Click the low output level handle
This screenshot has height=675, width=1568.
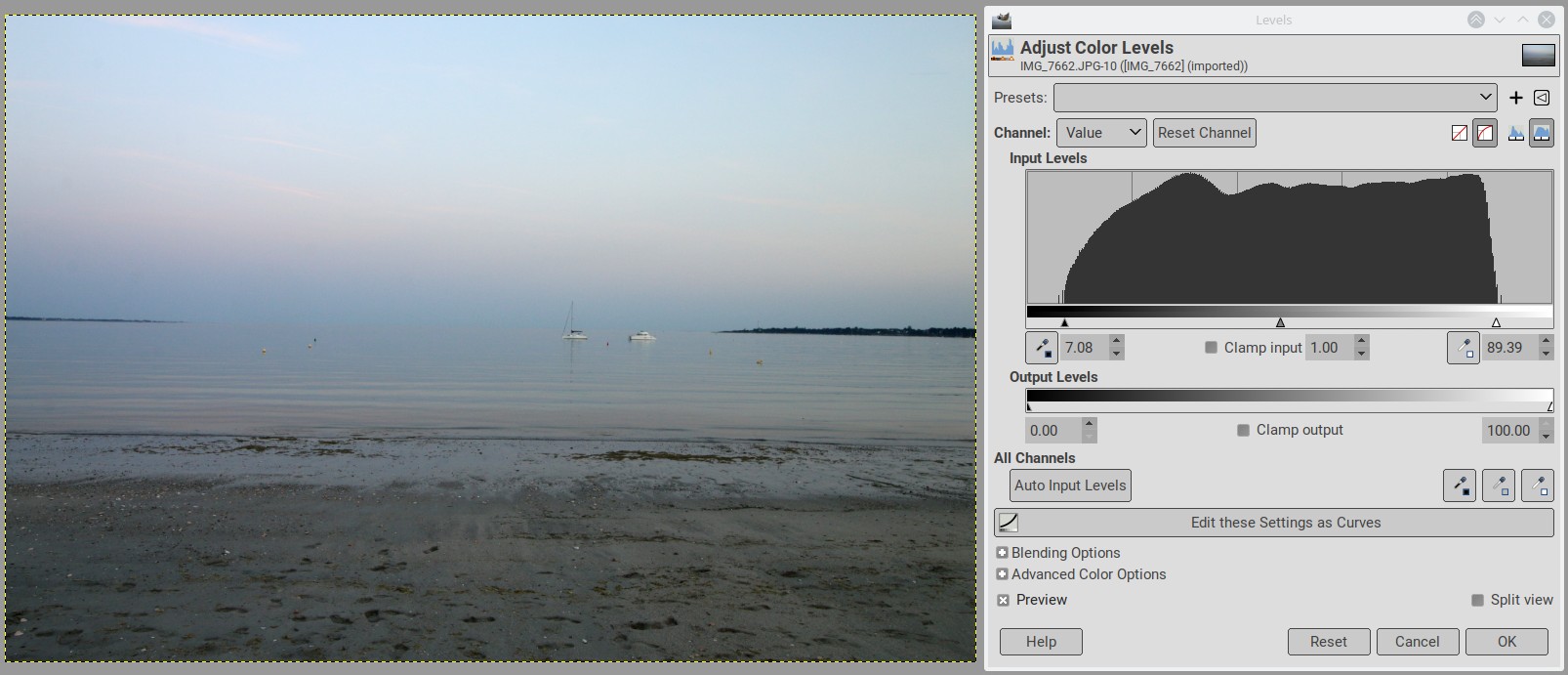pyautogui.click(x=1028, y=406)
